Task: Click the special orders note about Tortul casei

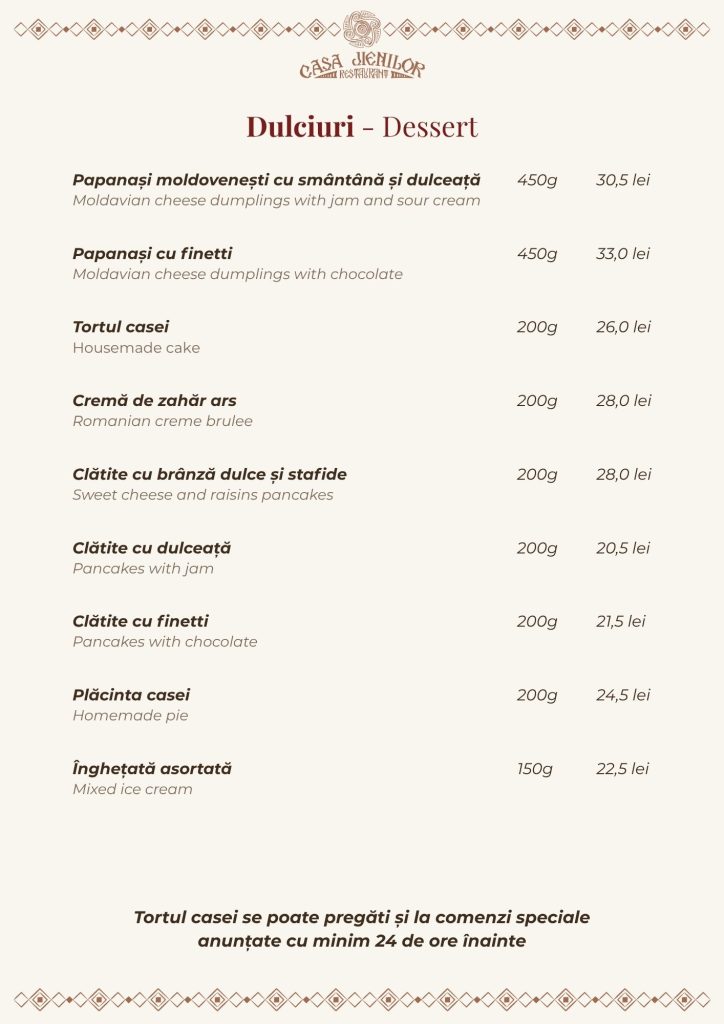Action: (362, 929)
